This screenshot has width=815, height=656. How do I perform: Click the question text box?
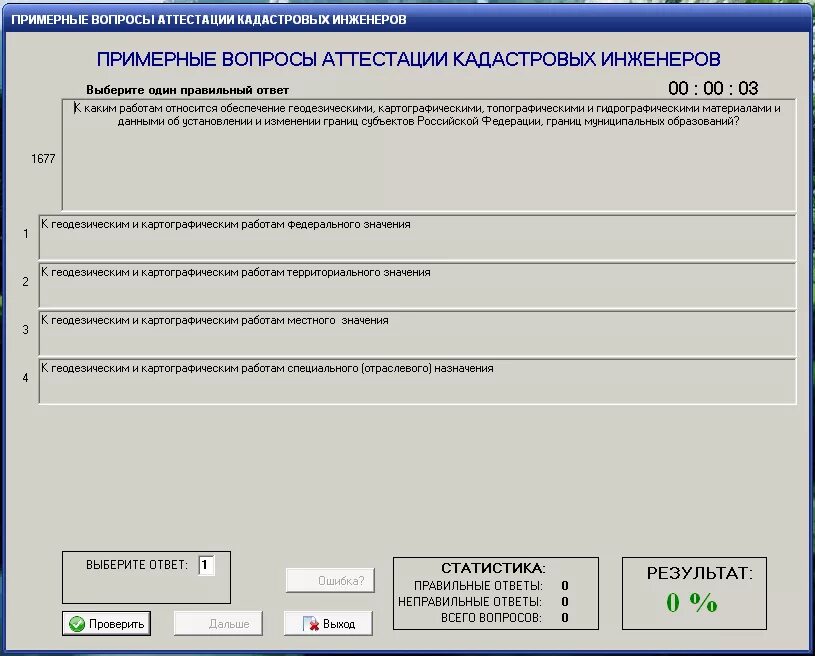click(429, 155)
